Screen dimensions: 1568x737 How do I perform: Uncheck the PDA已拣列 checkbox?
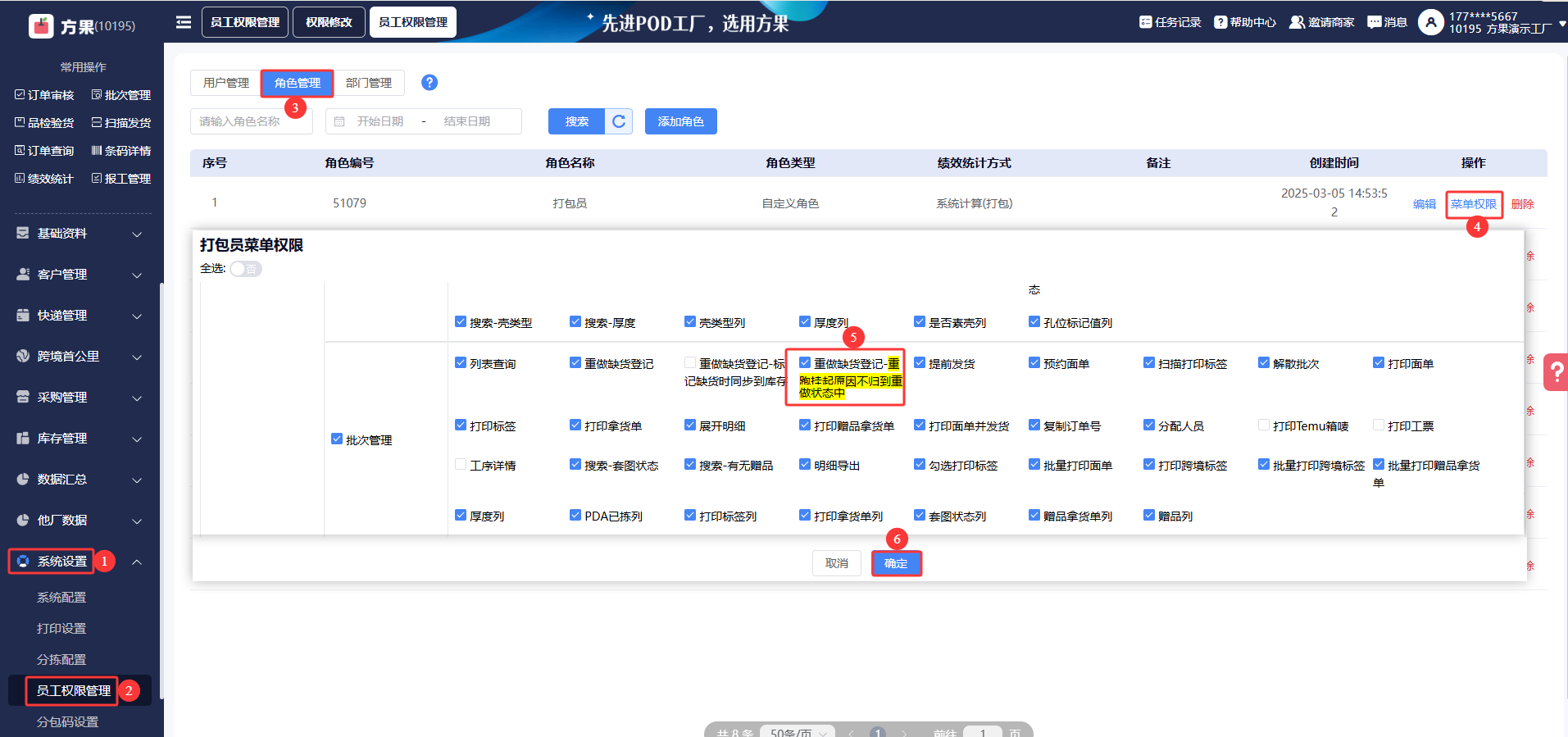coord(575,516)
